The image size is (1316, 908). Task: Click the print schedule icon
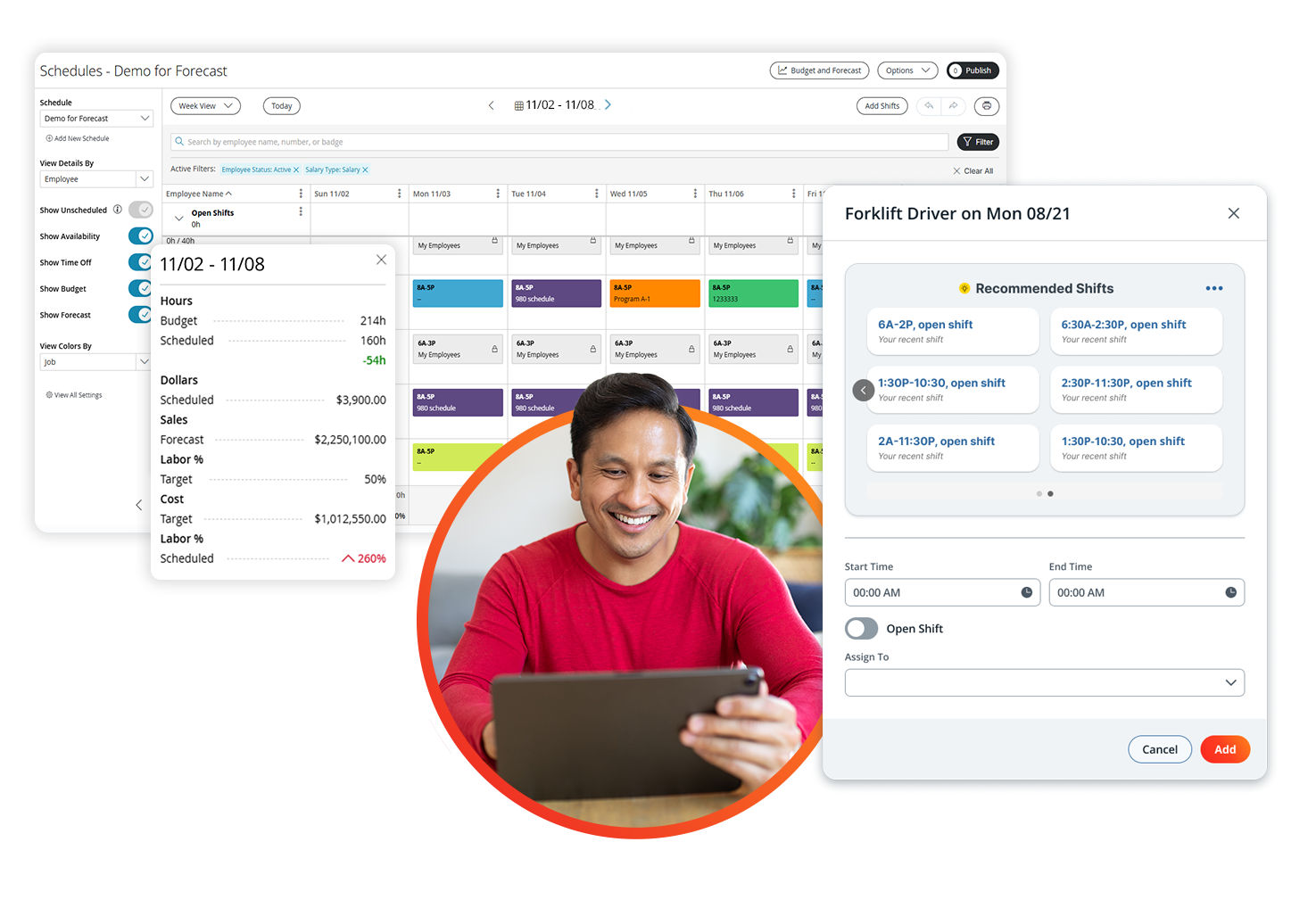pyautogui.click(x=986, y=106)
